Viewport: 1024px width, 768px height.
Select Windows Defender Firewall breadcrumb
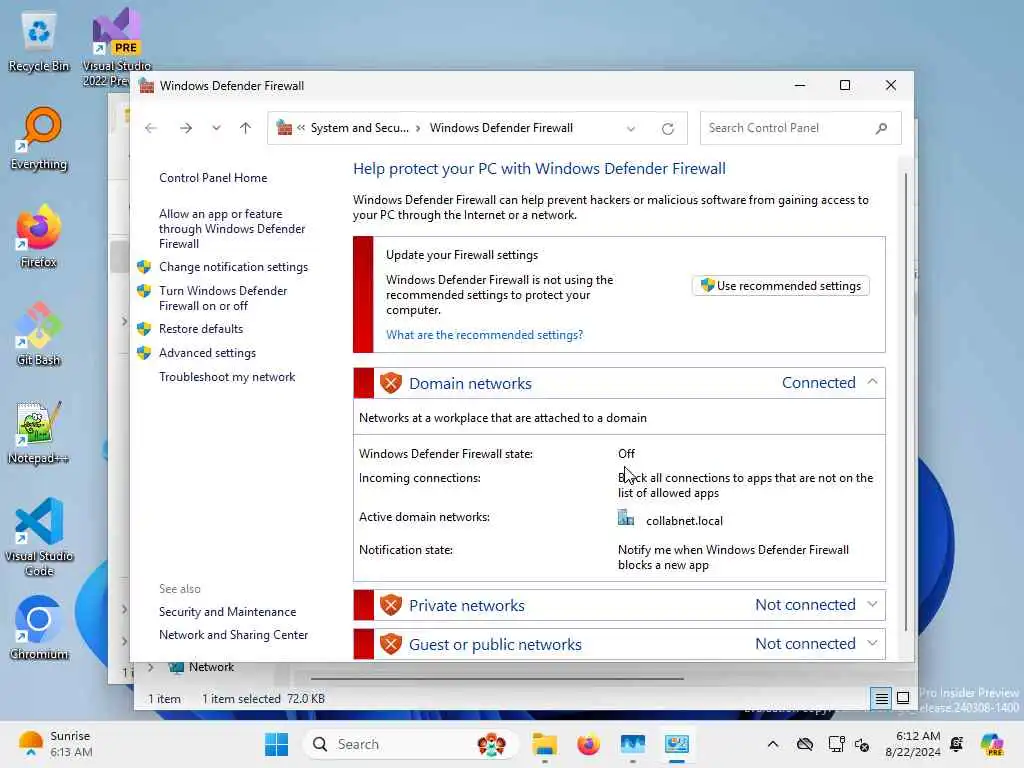pyautogui.click(x=501, y=128)
